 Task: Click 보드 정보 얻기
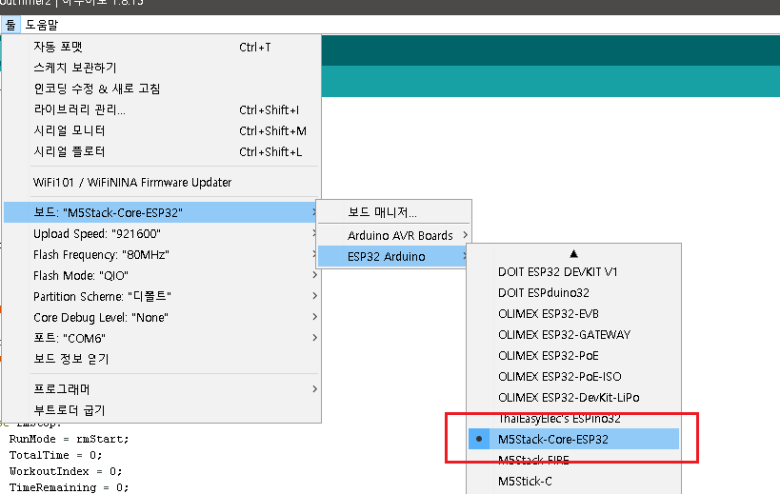[162, 359]
